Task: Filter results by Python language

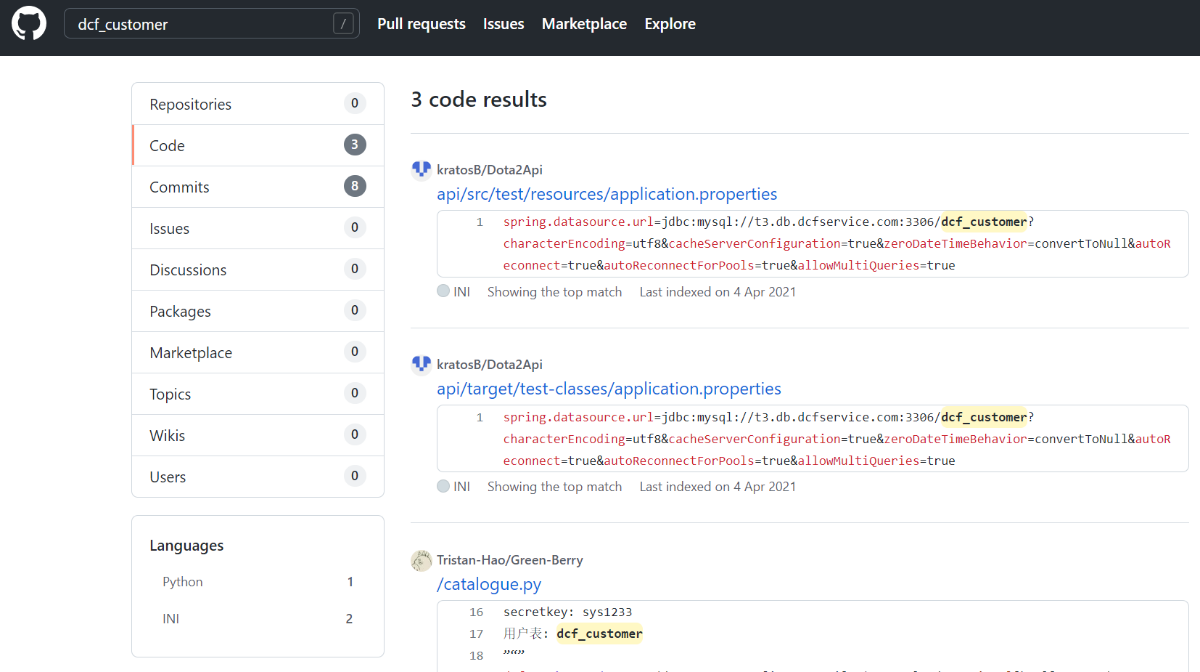Action: (x=183, y=582)
